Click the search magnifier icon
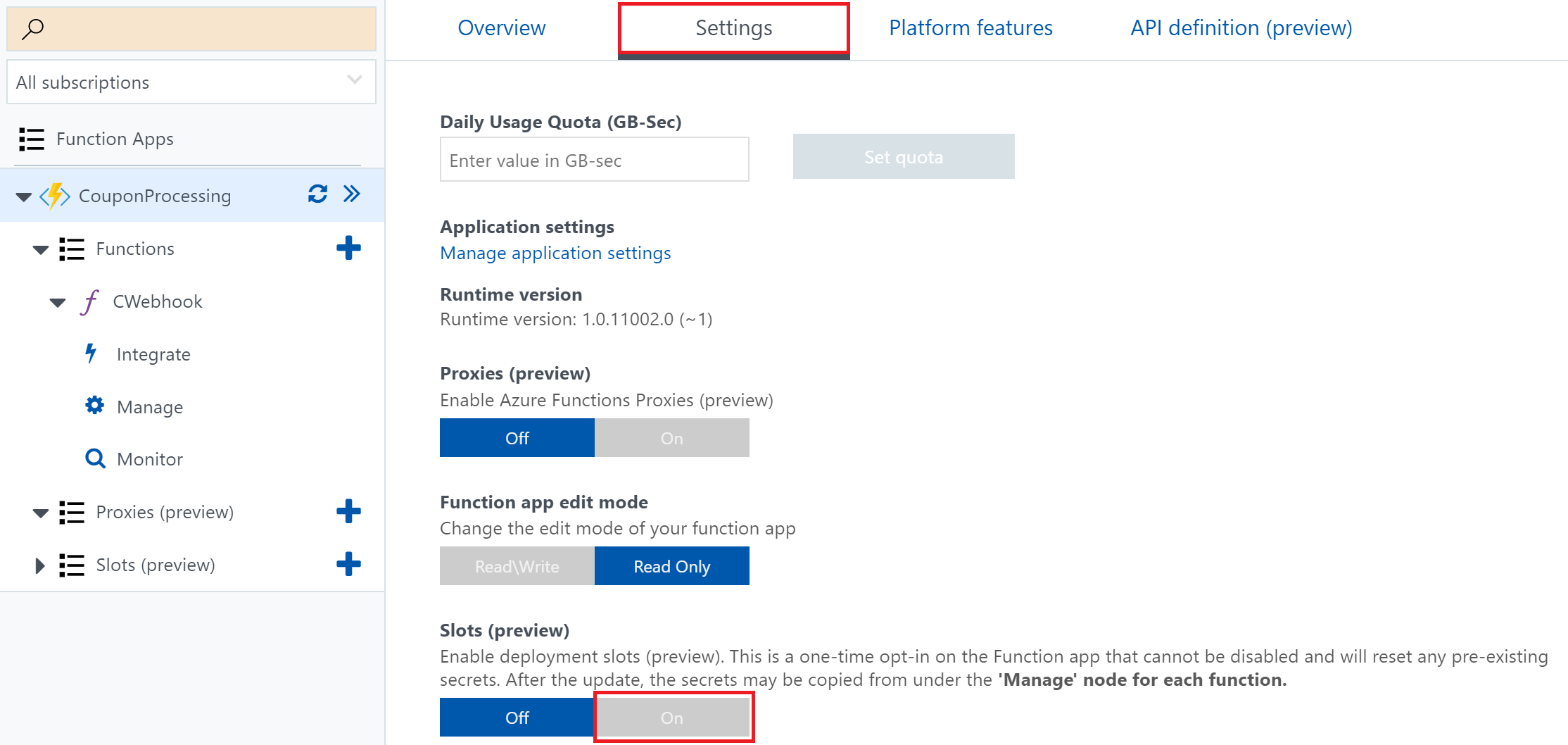The width and height of the screenshot is (1568, 745). point(33,29)
